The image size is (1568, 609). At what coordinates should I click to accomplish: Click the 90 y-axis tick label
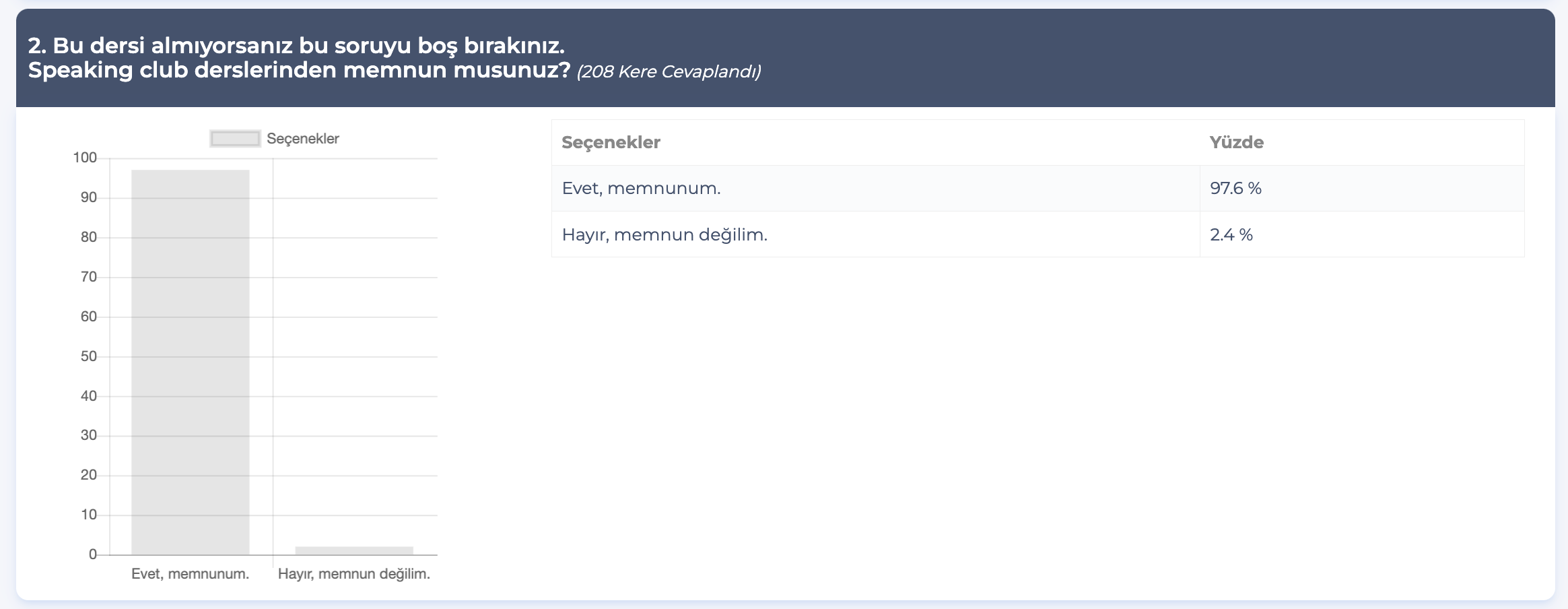pyautogui.click(x=89, y=197)
